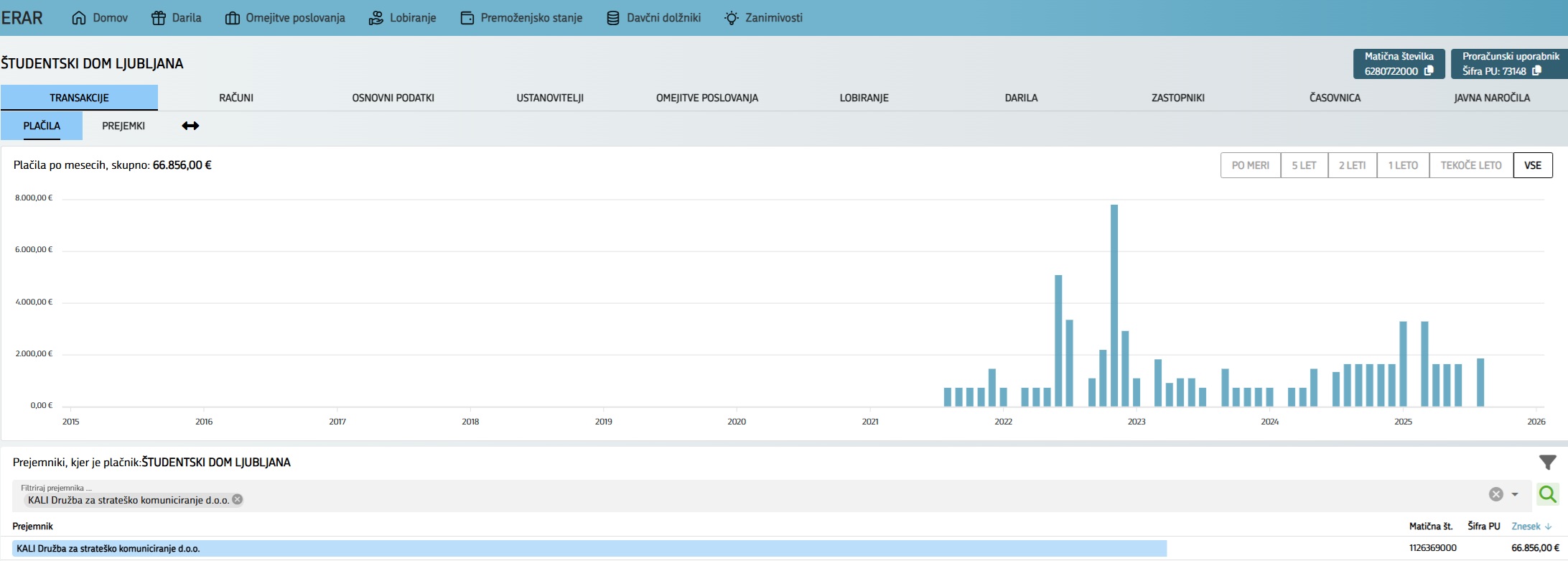Select the 5 LET time range

tap(1304, 165)
